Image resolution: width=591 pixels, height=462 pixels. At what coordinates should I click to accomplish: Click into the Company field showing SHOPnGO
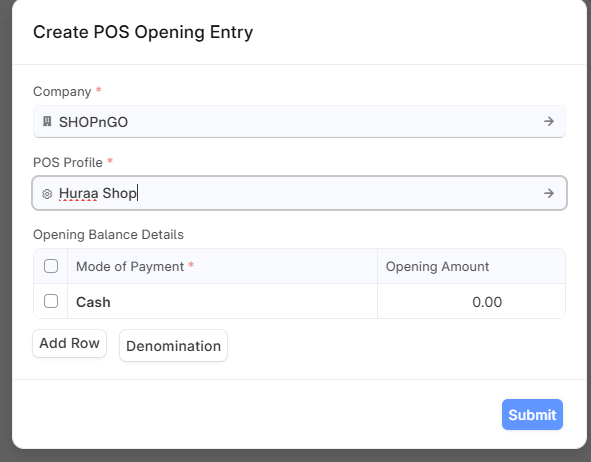tap(299, 121)
